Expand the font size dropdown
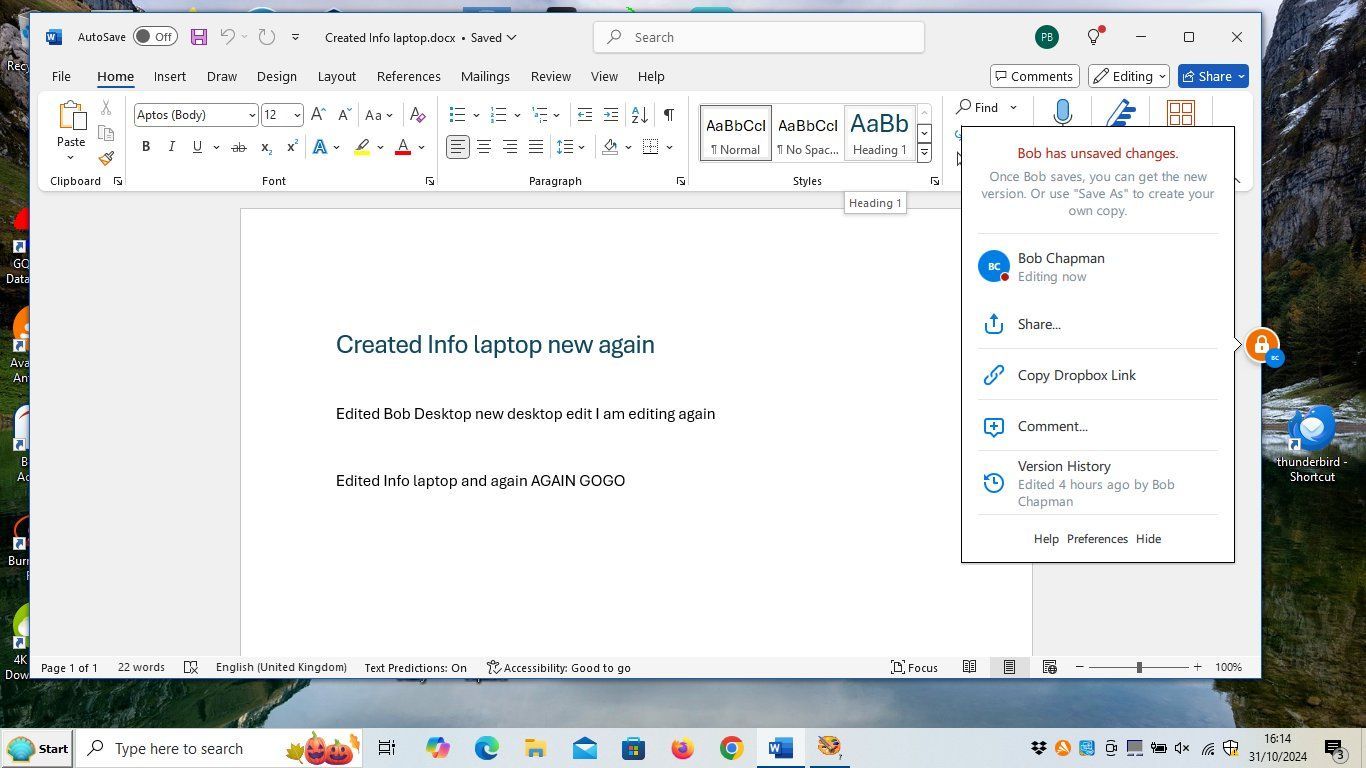 pyautogui.click(x=297, y=115)
